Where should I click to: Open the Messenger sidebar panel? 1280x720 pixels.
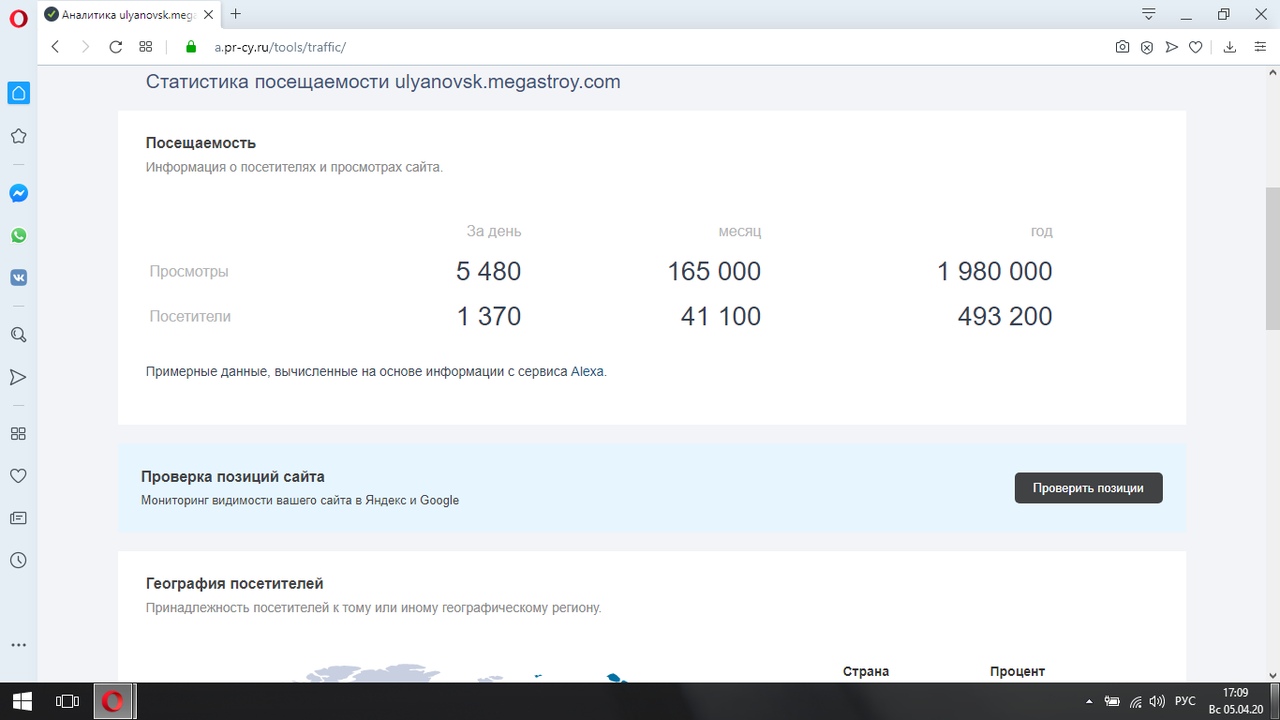coord(18,194)
